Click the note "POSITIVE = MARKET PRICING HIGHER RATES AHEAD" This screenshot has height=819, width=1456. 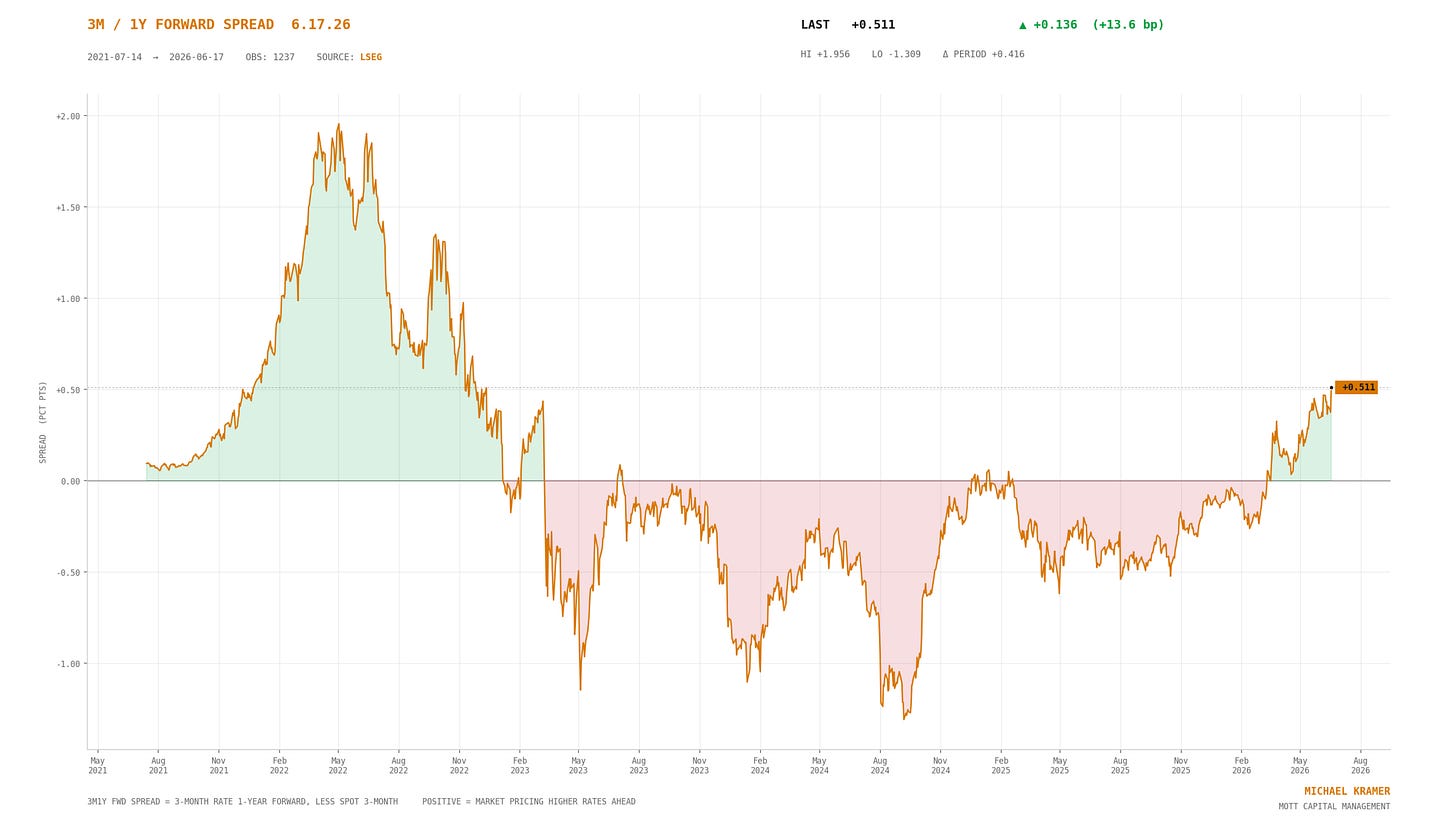(529, 802)
